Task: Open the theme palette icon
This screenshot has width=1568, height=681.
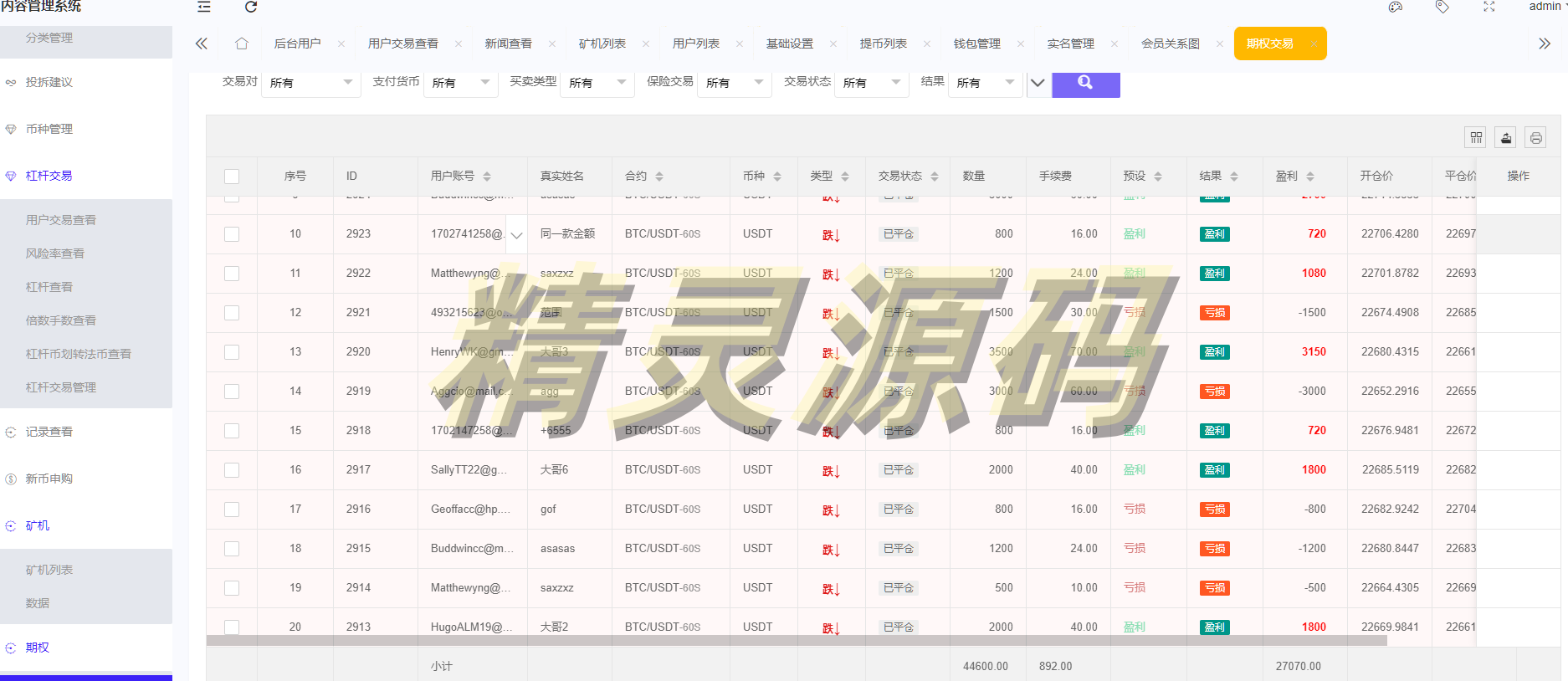Action: point(1395,8)
